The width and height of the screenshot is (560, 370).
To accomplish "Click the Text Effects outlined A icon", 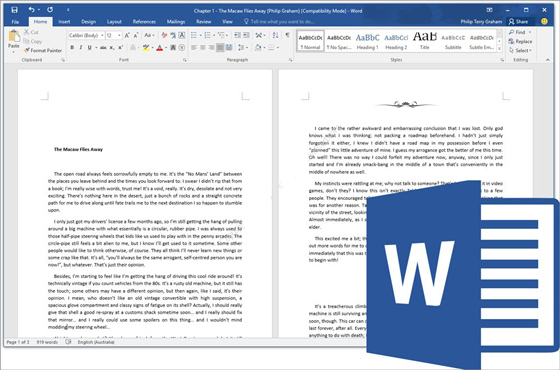I will pos(133,48).
